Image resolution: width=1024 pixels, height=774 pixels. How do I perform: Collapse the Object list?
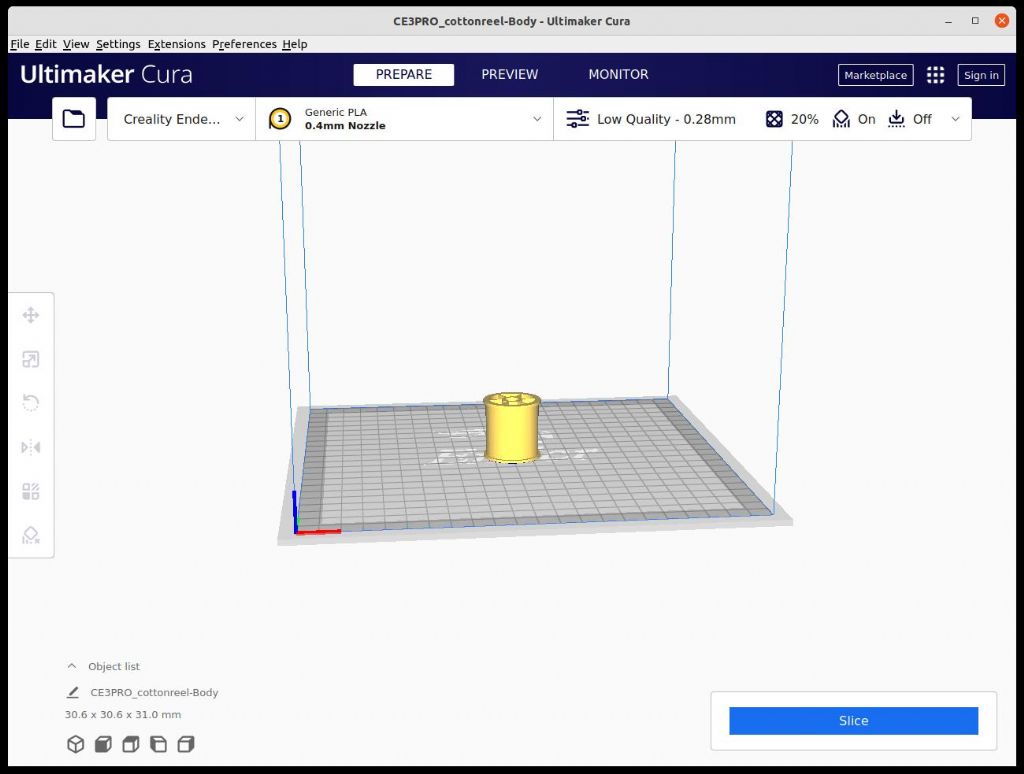click(x=72, y=666)
